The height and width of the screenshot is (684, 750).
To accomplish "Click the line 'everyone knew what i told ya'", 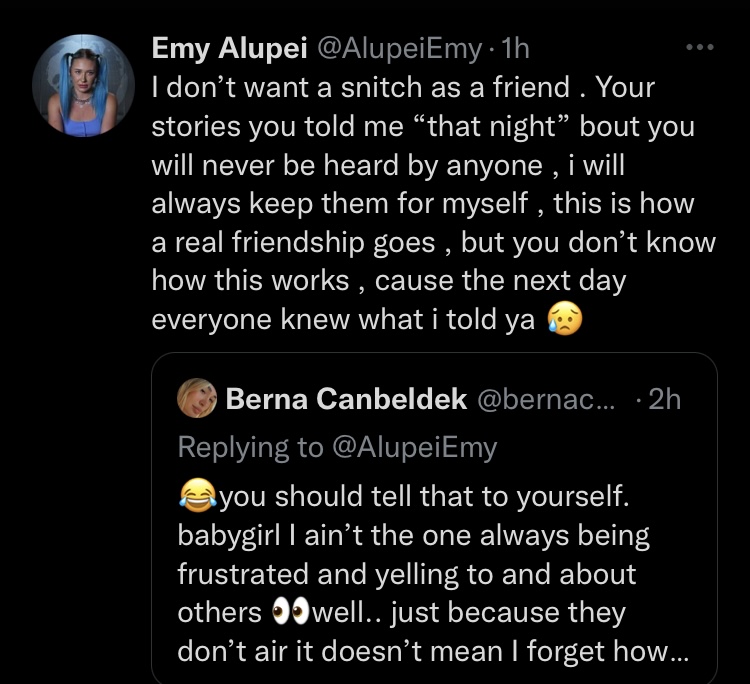I will tap(342, 319).
